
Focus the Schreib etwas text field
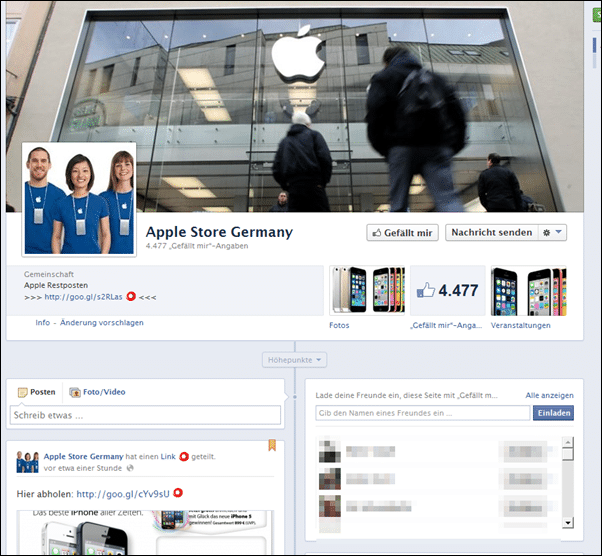[145, 415]
